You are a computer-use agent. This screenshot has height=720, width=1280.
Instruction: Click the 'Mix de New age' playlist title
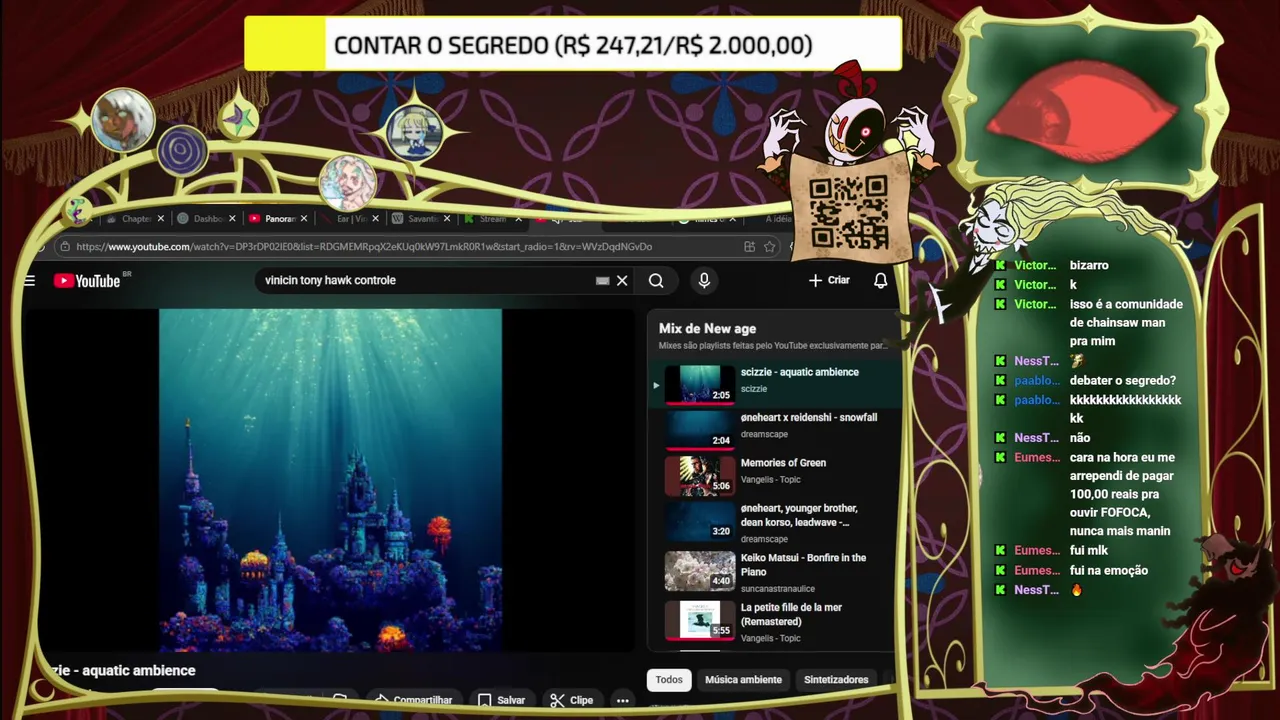[x=707, y=329]
